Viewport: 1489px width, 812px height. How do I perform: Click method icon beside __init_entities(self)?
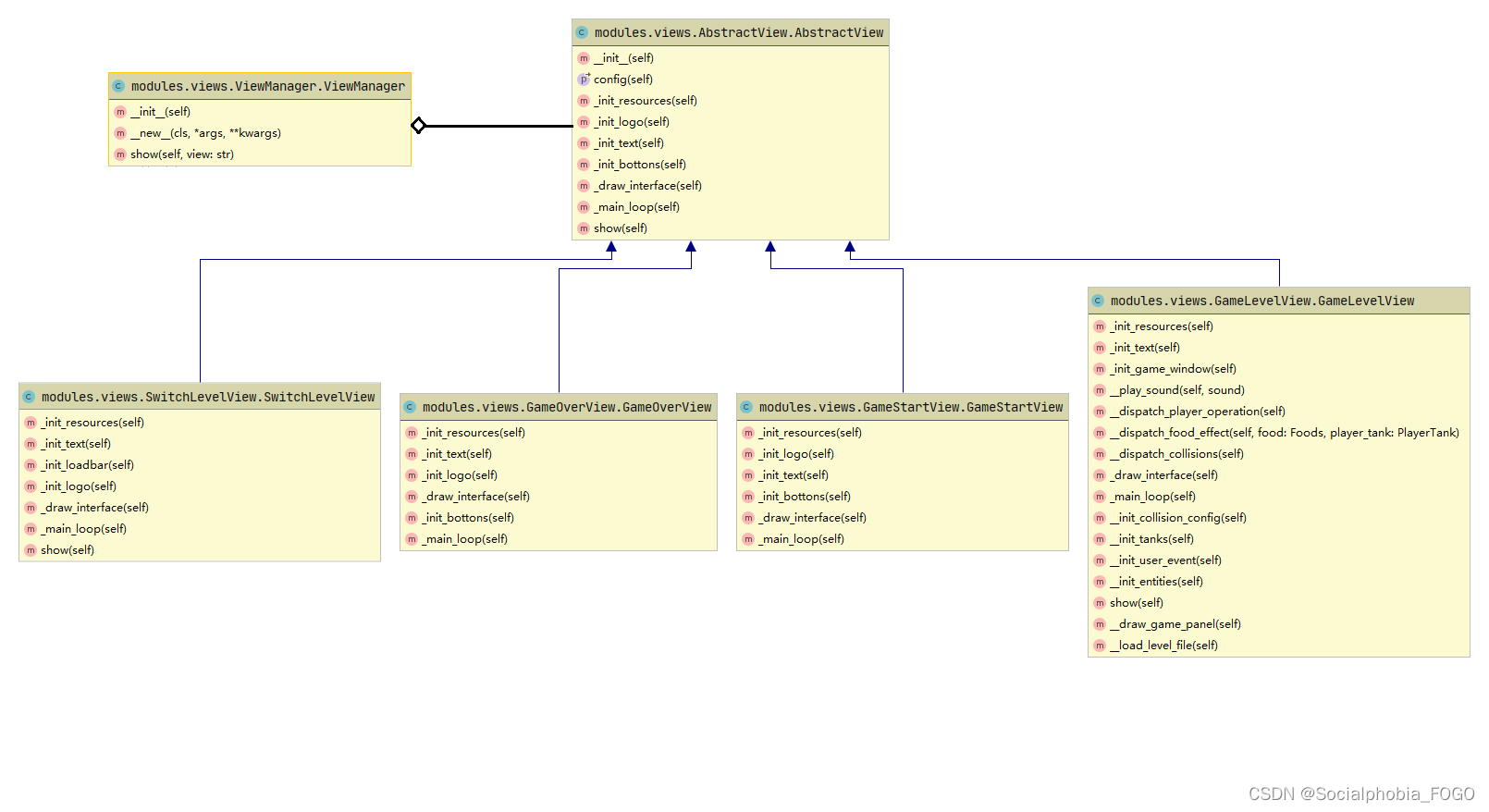tap(1100, 582)
